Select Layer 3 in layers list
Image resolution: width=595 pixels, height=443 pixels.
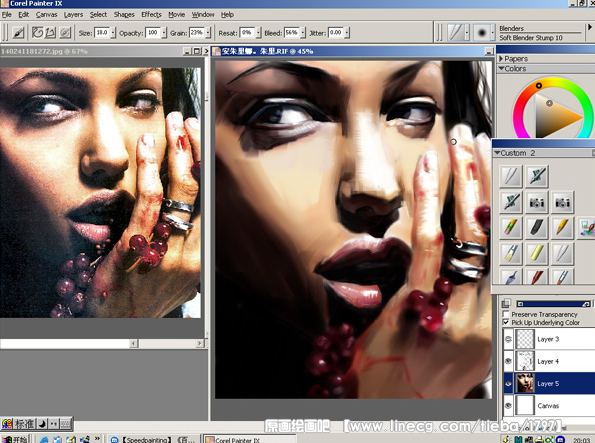(x=548, y=339)
